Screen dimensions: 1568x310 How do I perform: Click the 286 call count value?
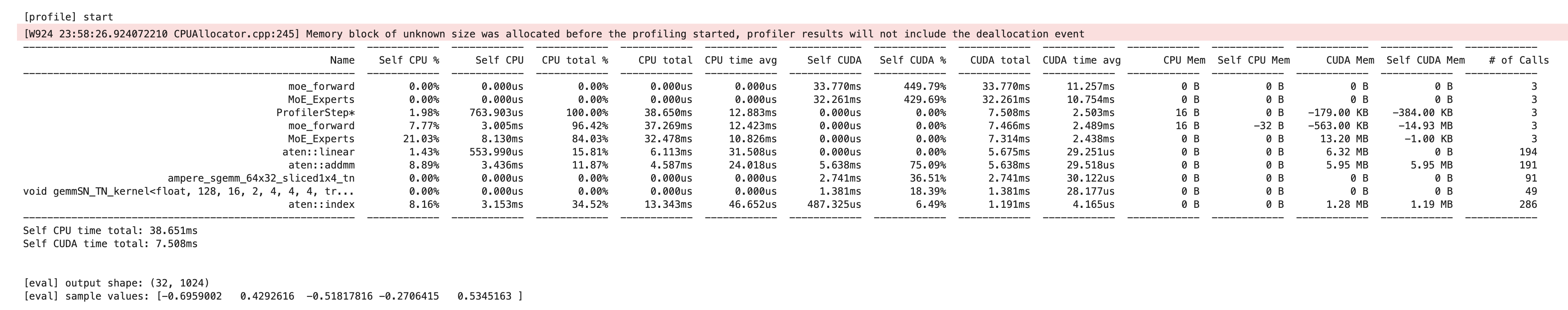pyautogui.click(x=1527, y=205)
